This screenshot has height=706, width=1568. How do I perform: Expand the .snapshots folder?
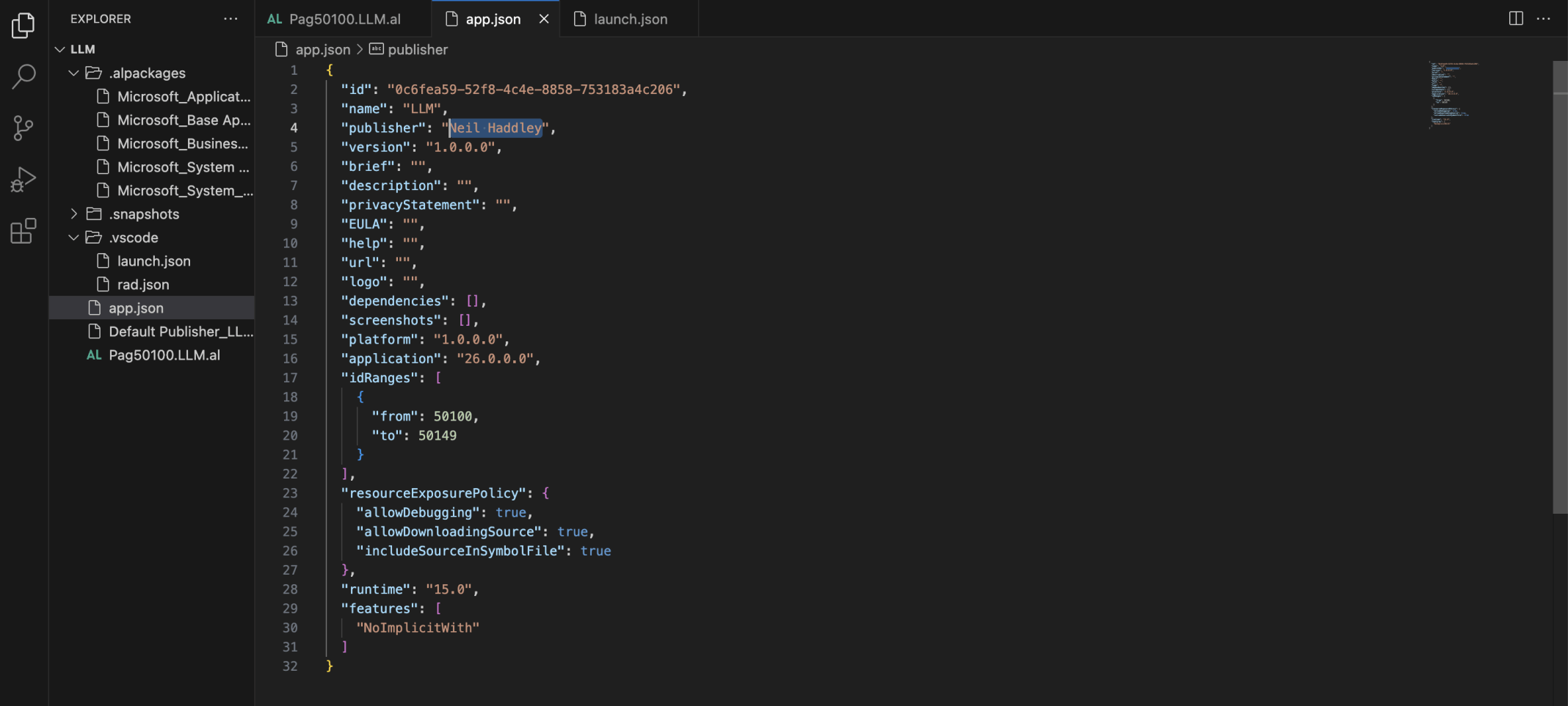(x=74, y=214)
